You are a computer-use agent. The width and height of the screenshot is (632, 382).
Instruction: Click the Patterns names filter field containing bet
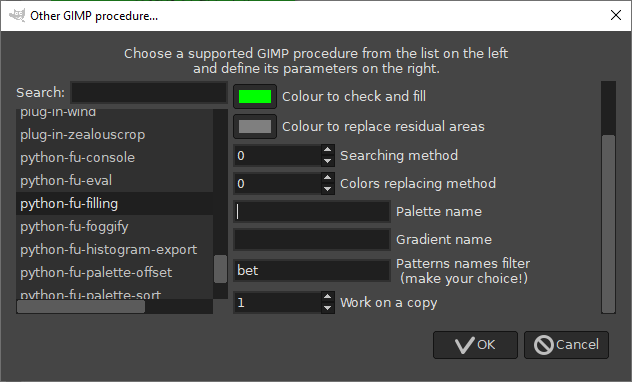tap(312, 270)
